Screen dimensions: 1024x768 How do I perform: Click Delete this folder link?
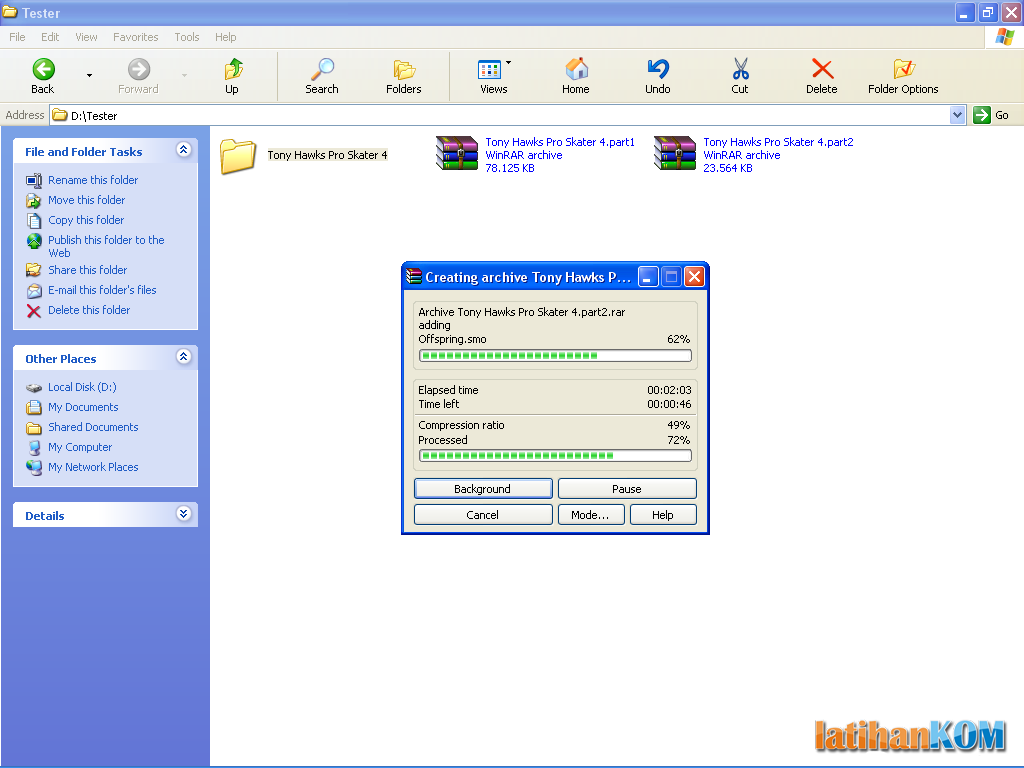coord(89,310)
